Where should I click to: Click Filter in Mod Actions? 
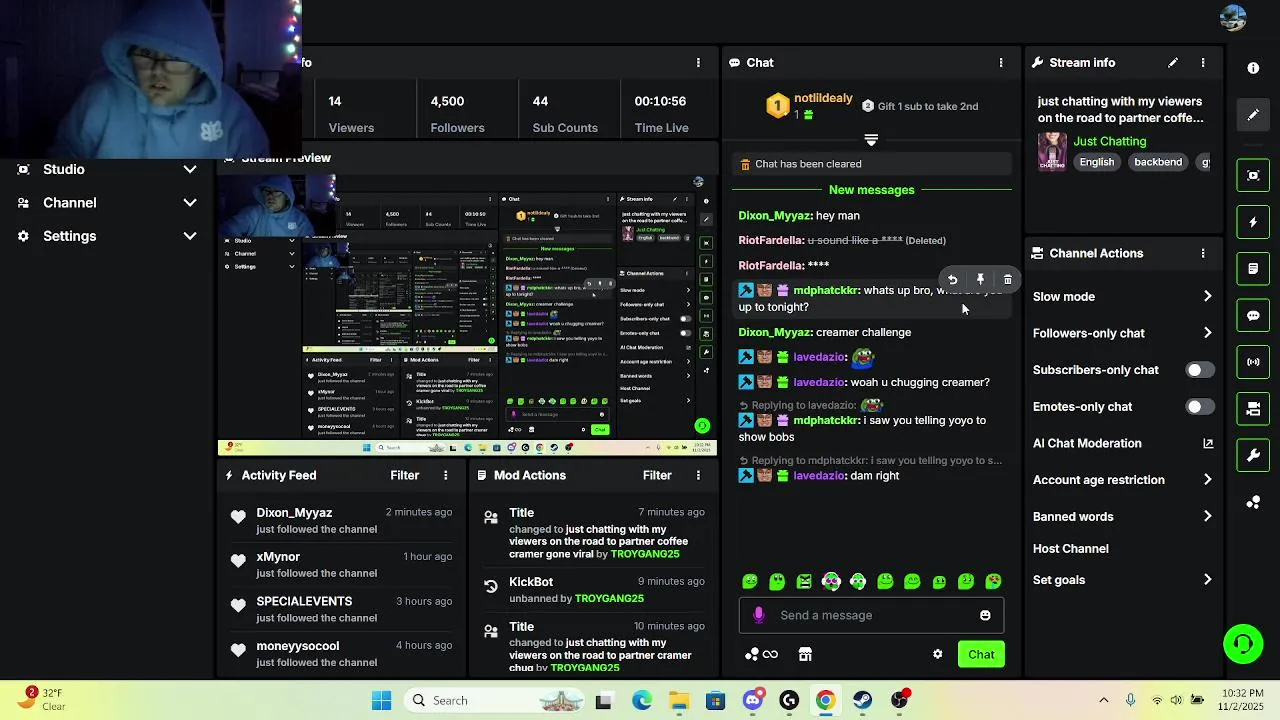click(x=657, y=476)
